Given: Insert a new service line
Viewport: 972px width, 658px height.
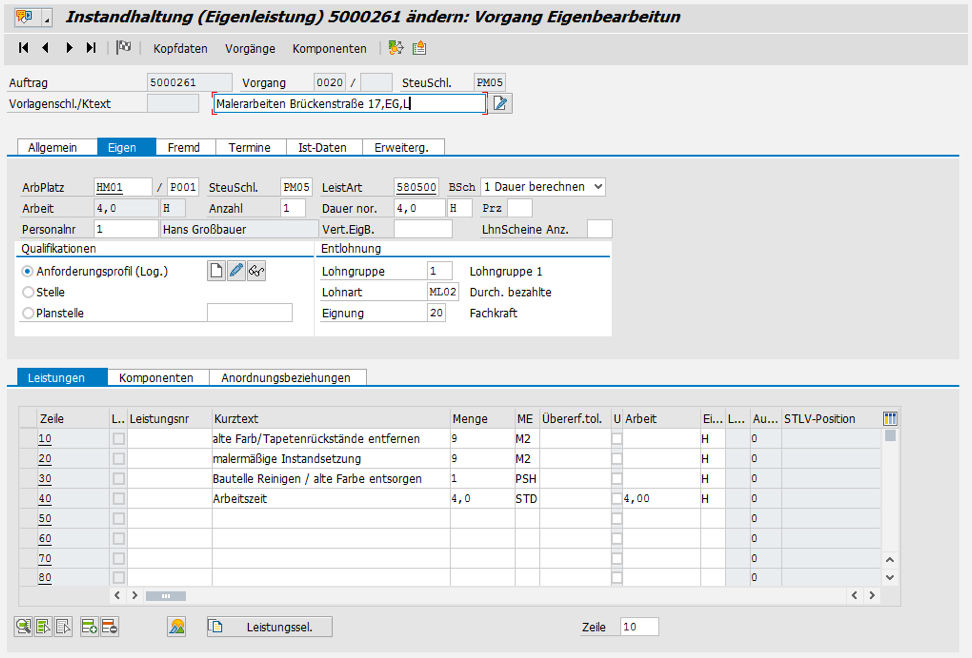Looking at the screenshot, I should tap(89, 627).
